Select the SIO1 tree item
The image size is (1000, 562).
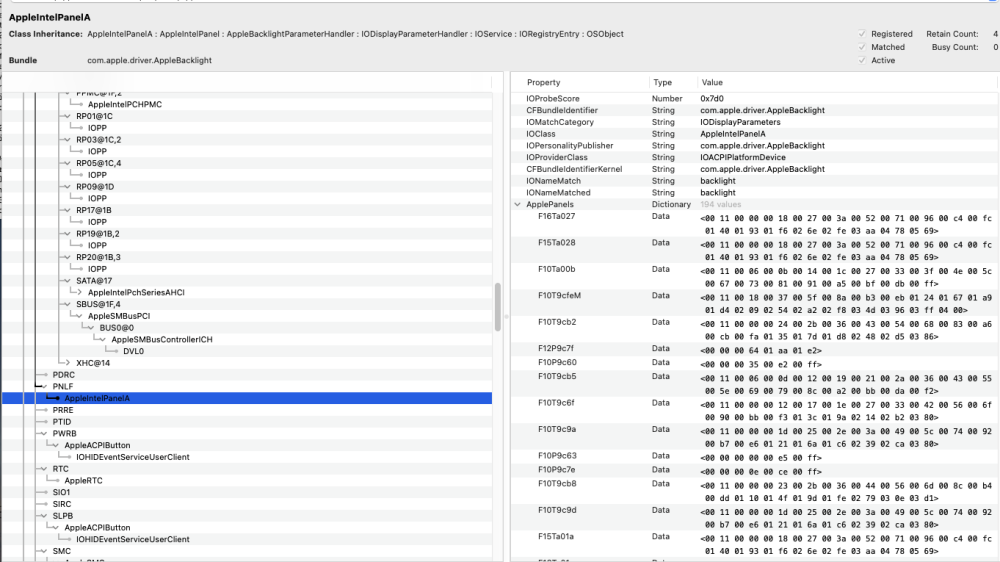click(x=61, y=492)
